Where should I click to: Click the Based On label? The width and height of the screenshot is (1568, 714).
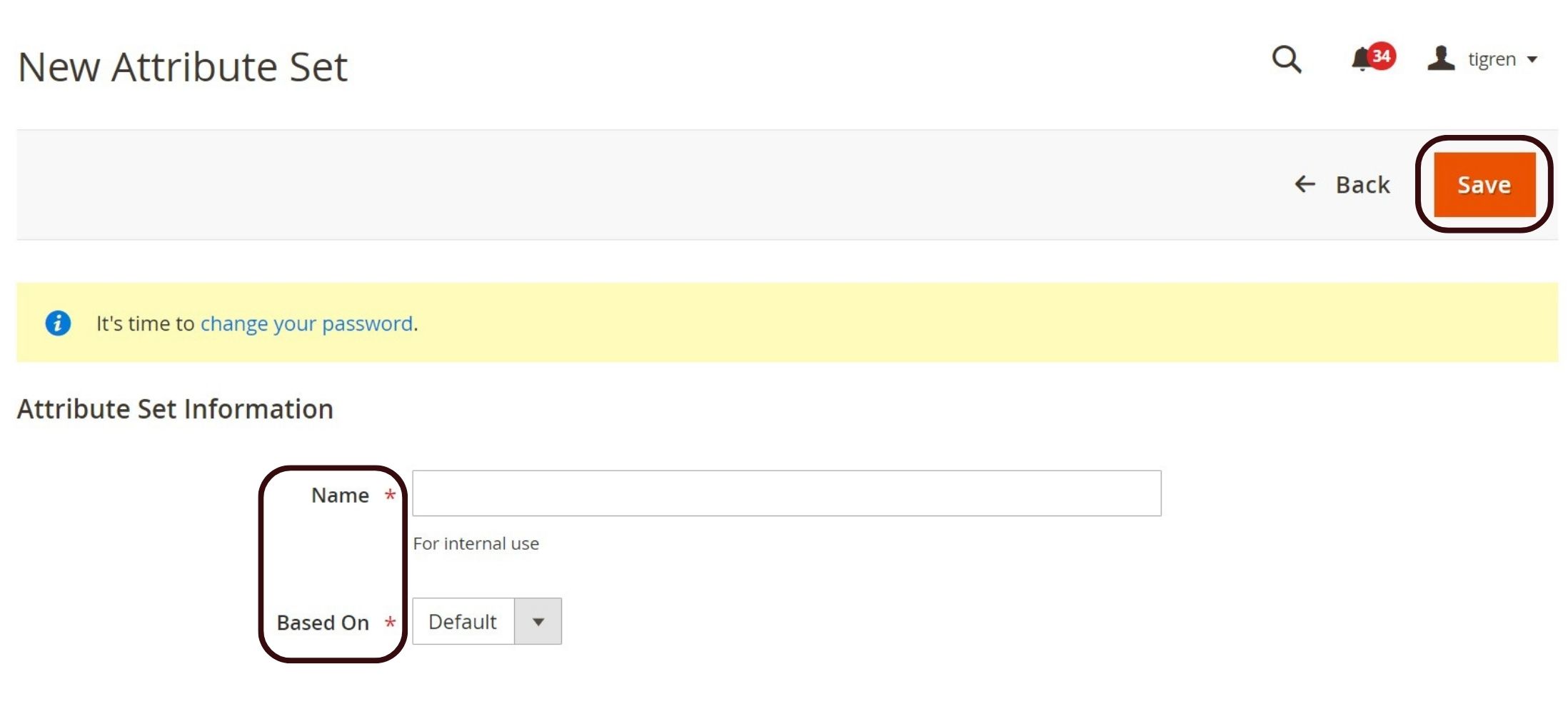click(x=323, y=623)
